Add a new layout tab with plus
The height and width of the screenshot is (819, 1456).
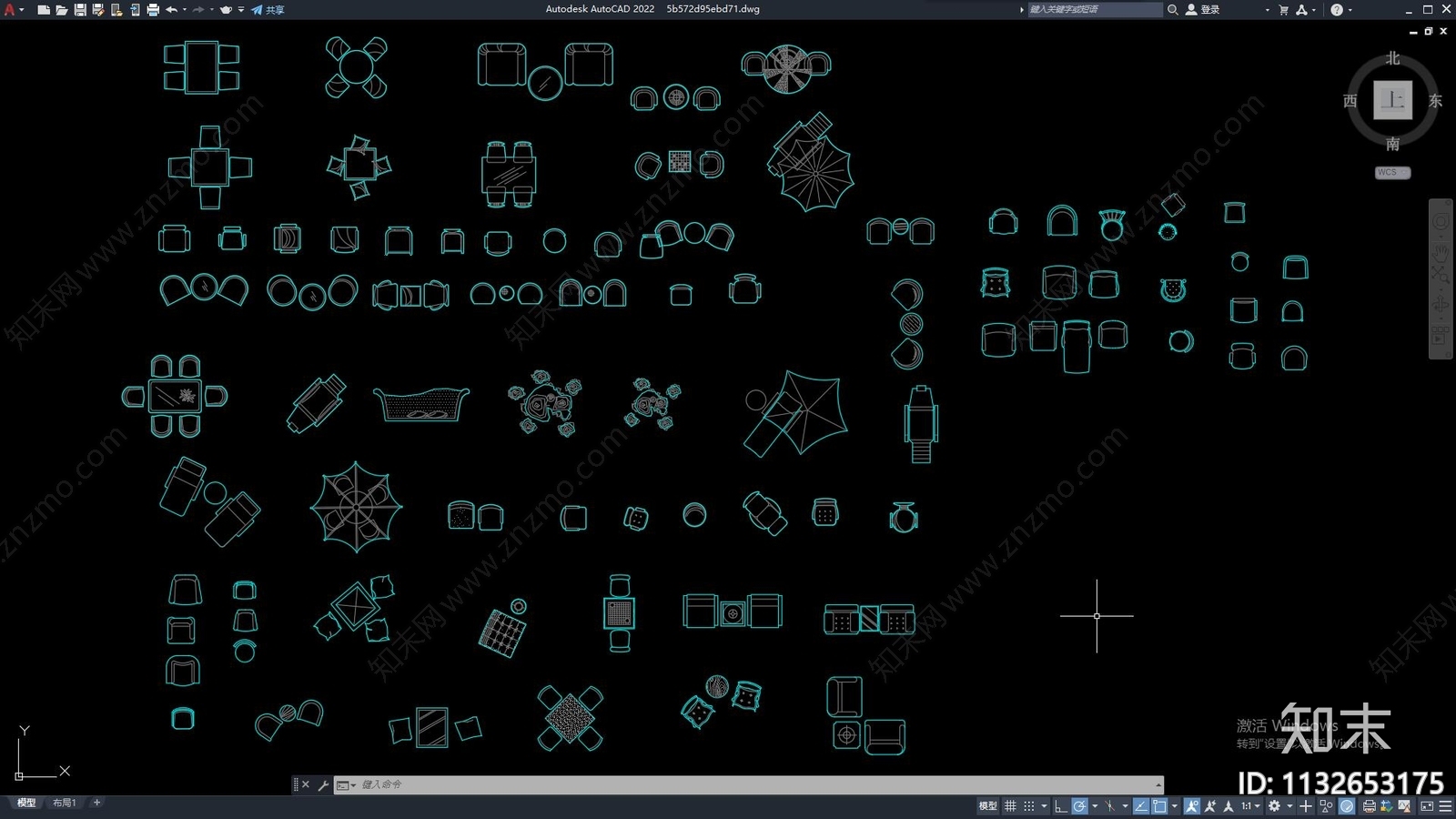tap(96, 803)
